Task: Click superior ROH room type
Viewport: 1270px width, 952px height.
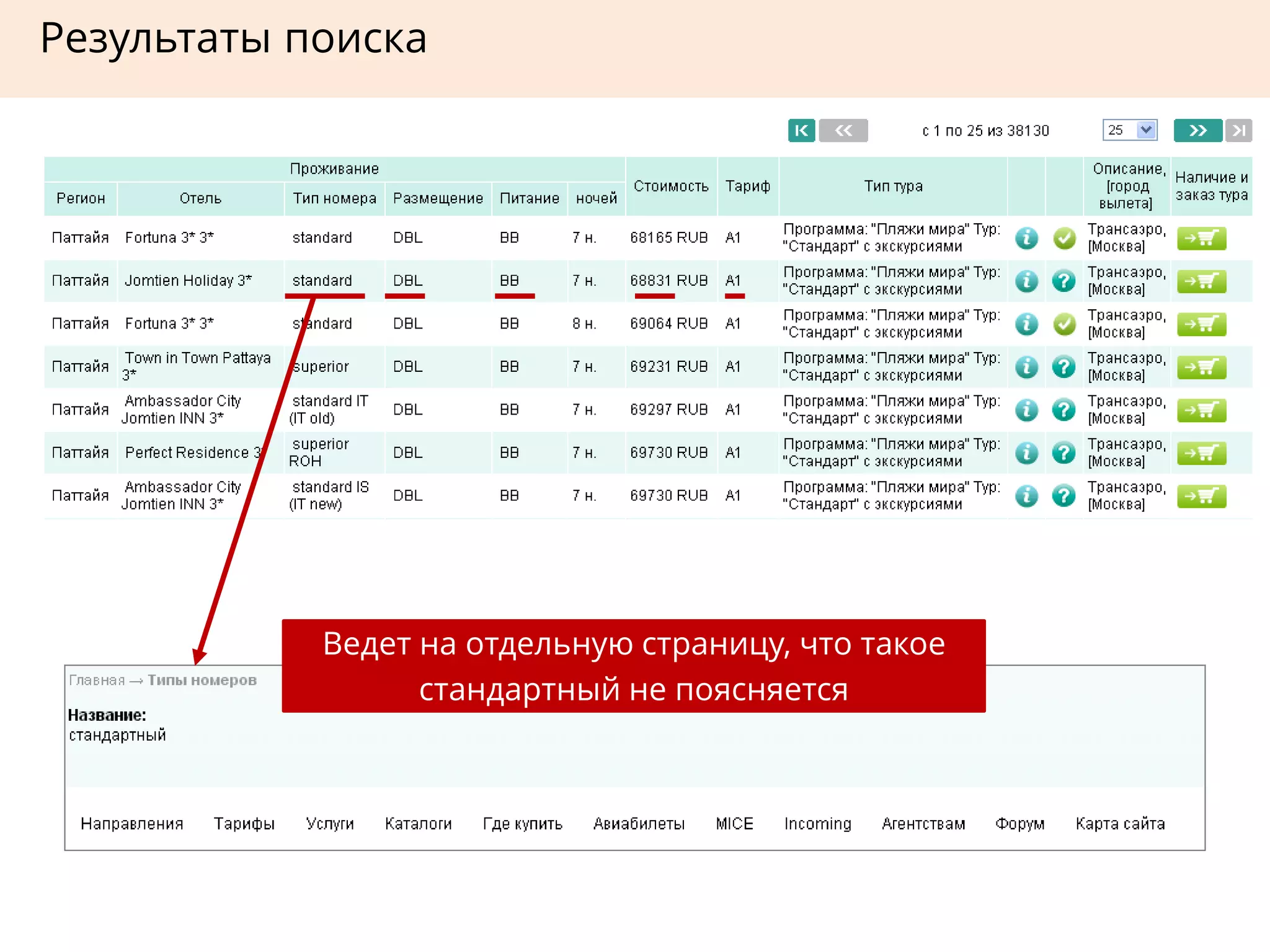Action: 319,452
